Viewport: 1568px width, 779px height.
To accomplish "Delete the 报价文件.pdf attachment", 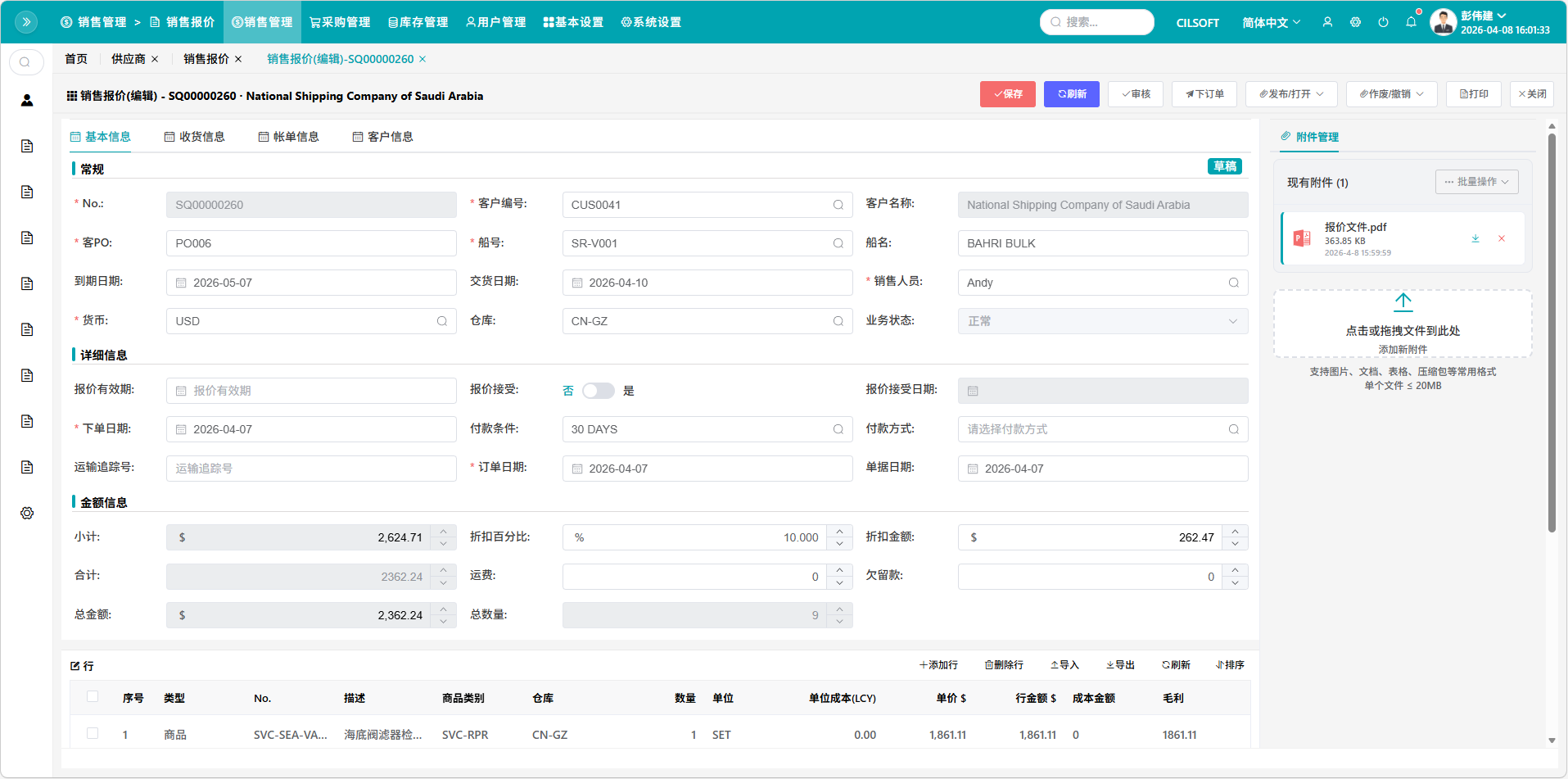I will [1502, 238].
